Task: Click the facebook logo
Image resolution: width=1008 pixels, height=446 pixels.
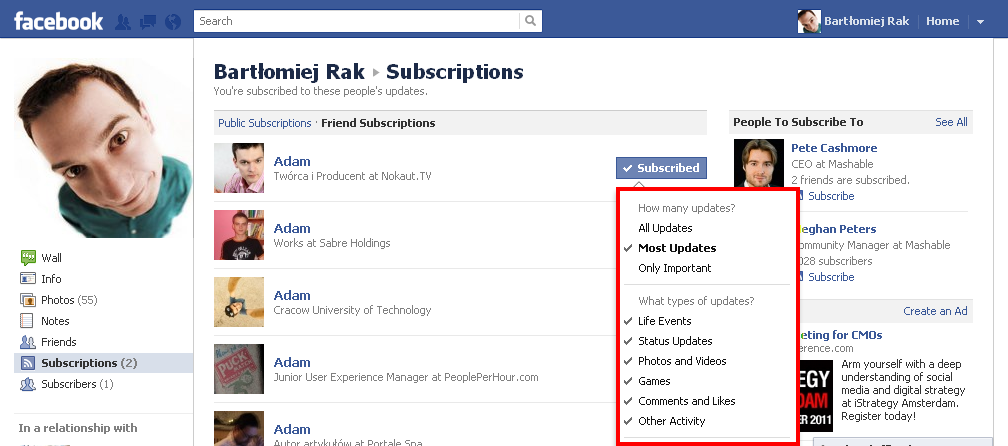Action: pos(58,21)
